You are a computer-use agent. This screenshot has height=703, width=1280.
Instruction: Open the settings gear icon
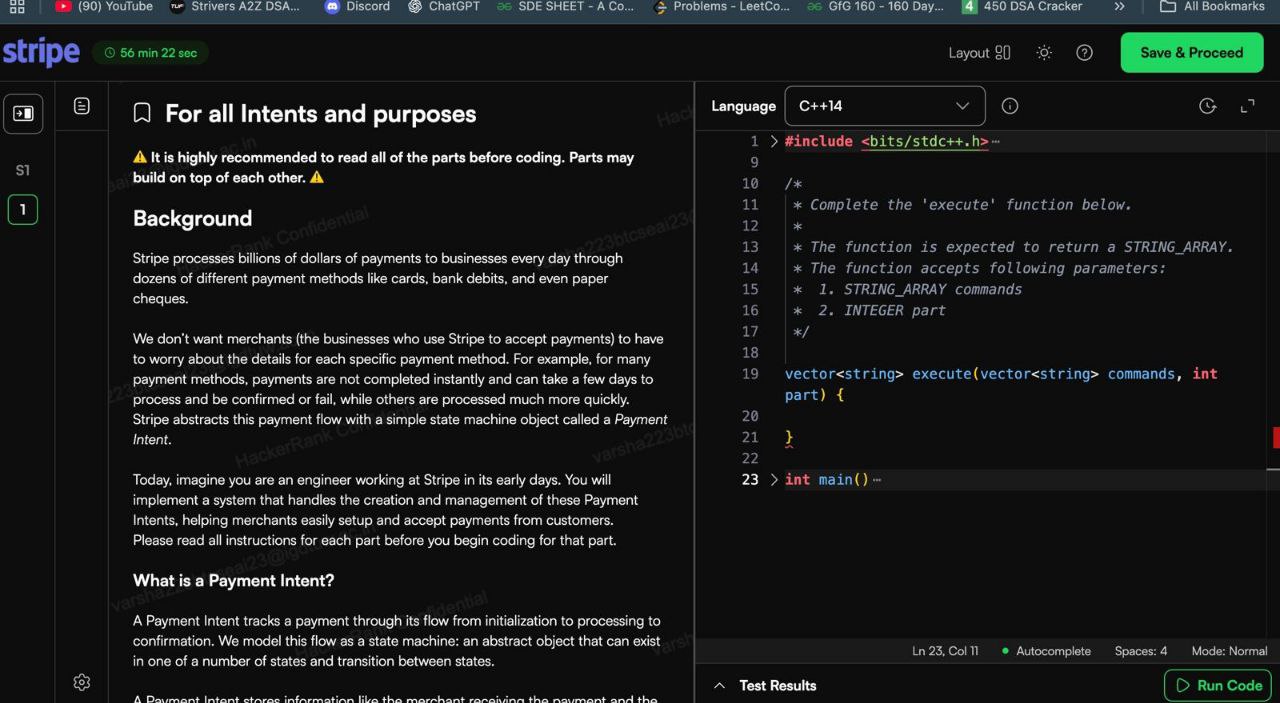82,682
